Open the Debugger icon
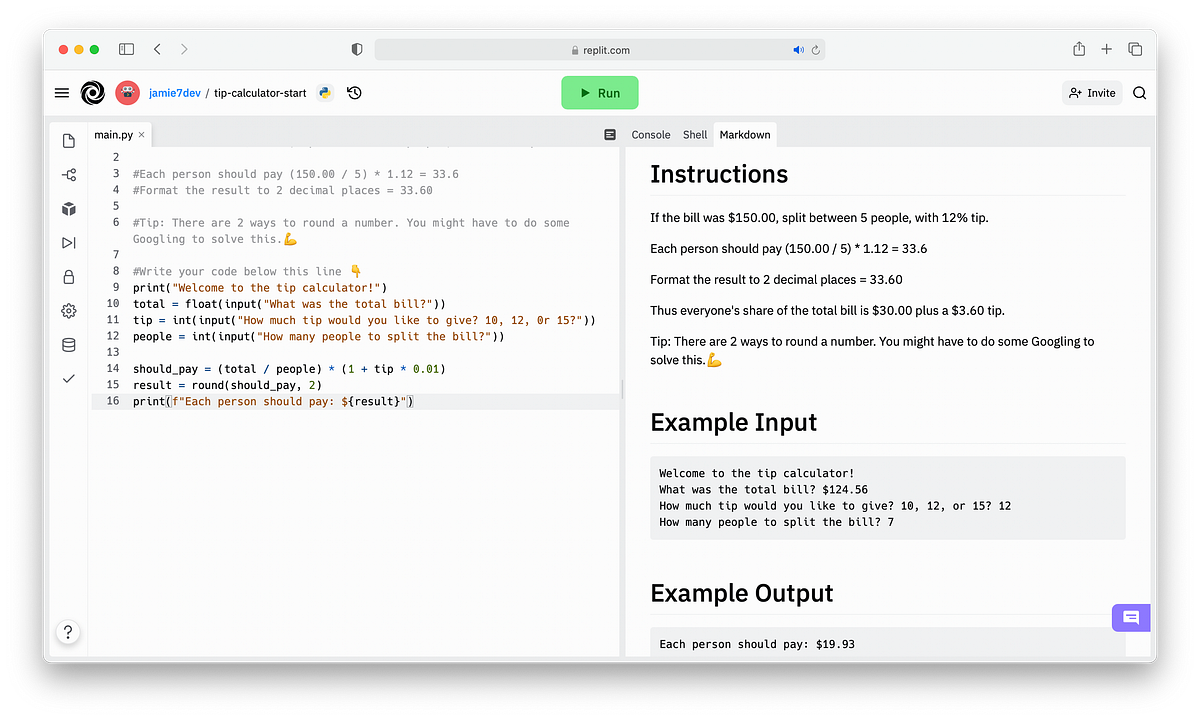This screenshot has height=720, width=1200. (68, 242)
